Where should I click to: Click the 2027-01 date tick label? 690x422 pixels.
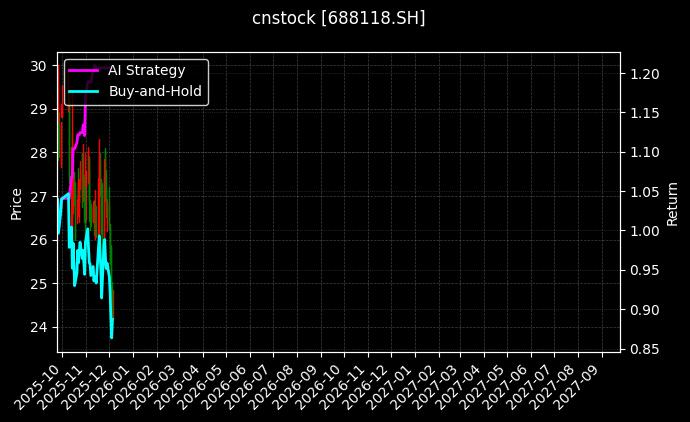point(397,384)
